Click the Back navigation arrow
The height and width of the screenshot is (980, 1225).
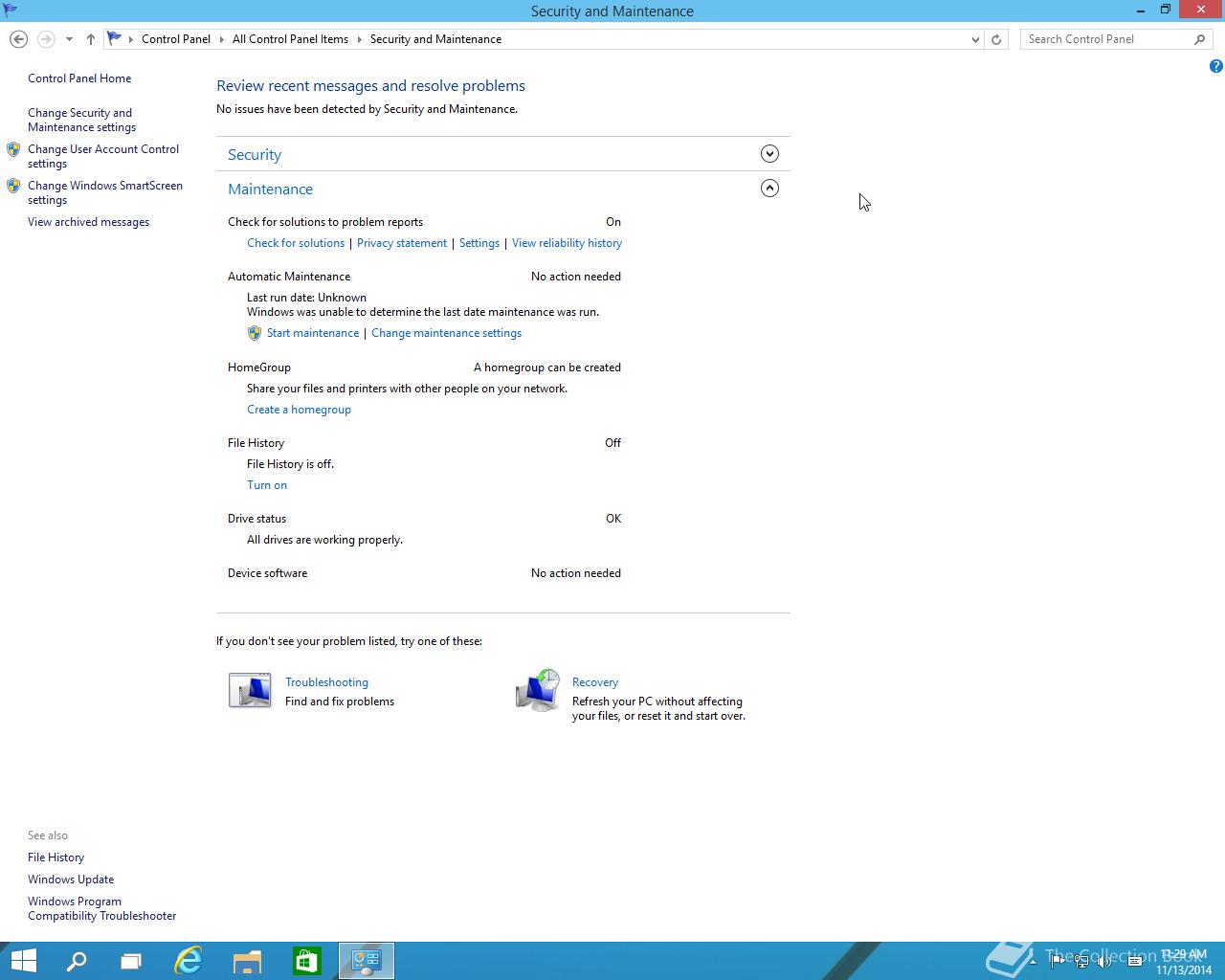pyautogui.click(x=18, y=39)
